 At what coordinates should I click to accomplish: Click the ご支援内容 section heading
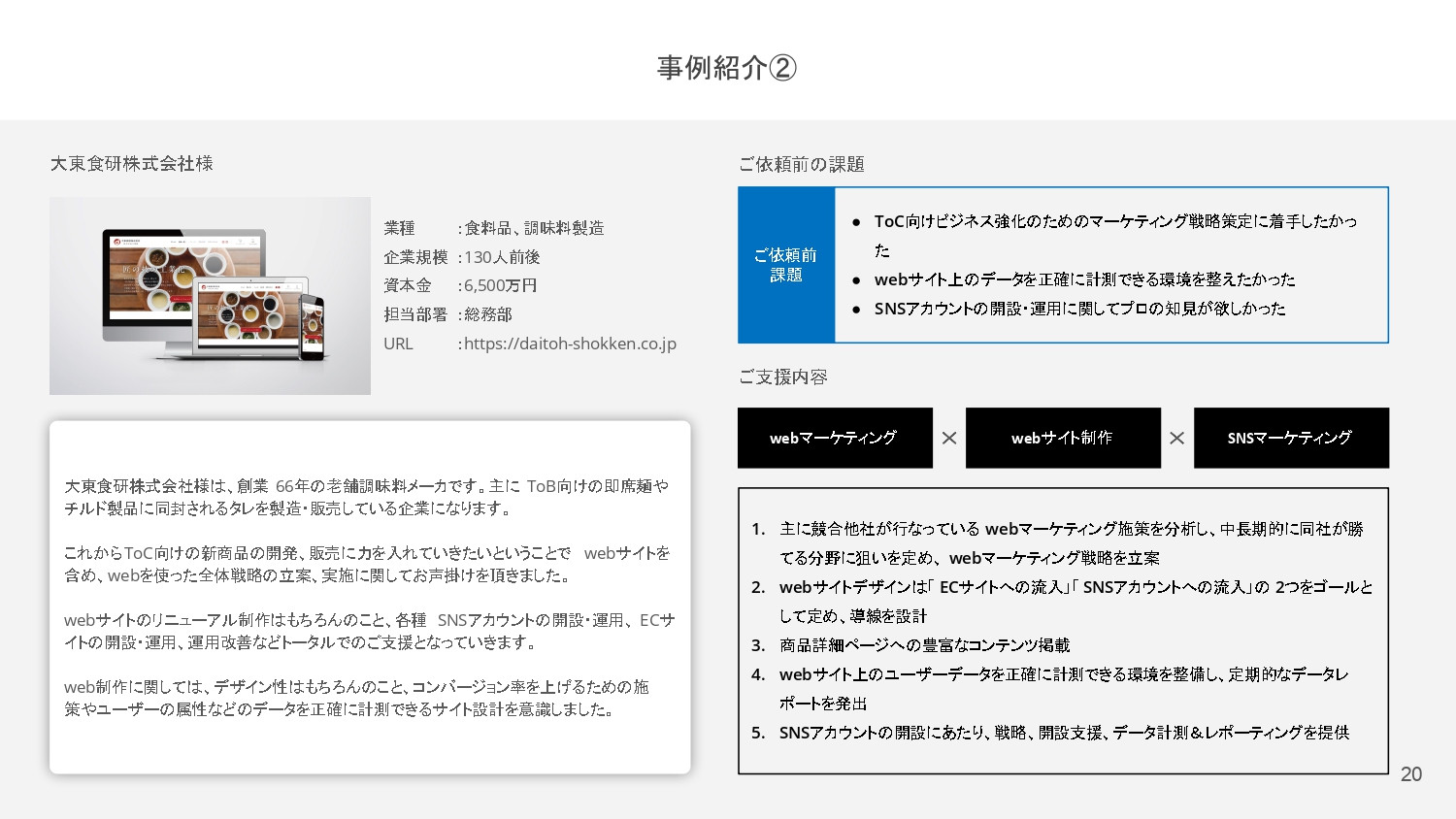tap(783, 377)
